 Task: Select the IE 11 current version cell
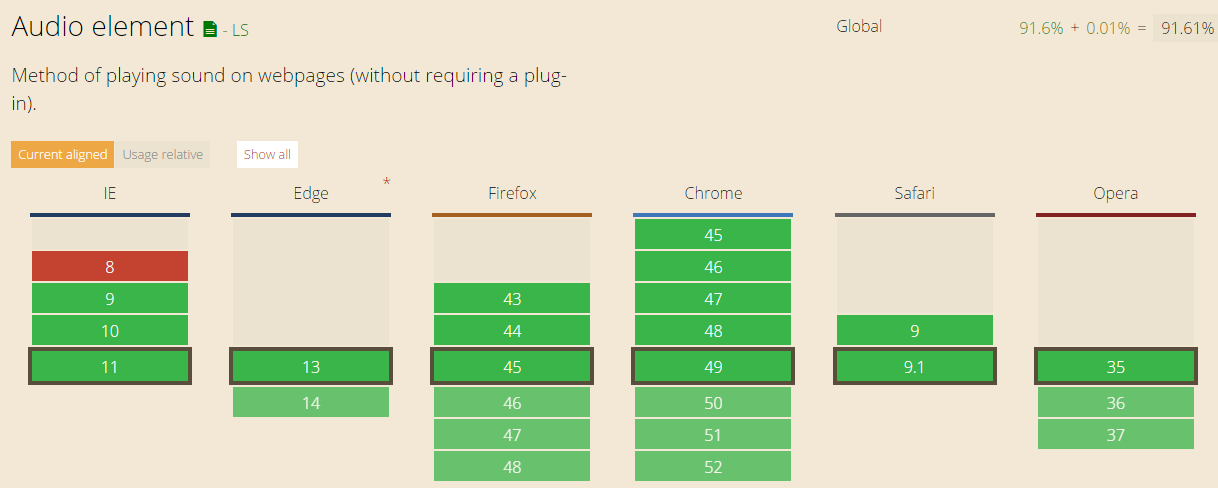coord(110,367)
